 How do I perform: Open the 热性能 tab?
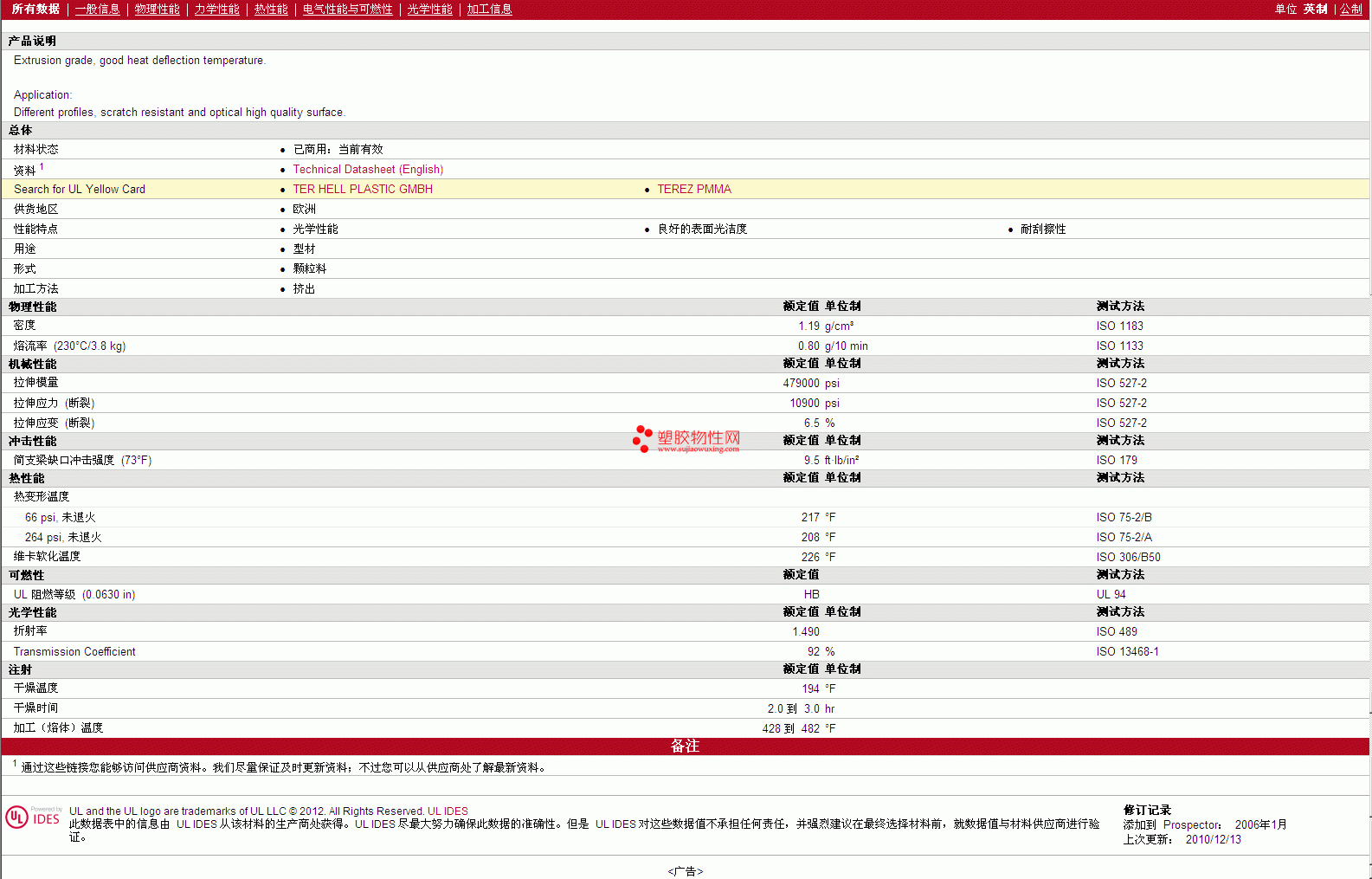tap(271, 9)
